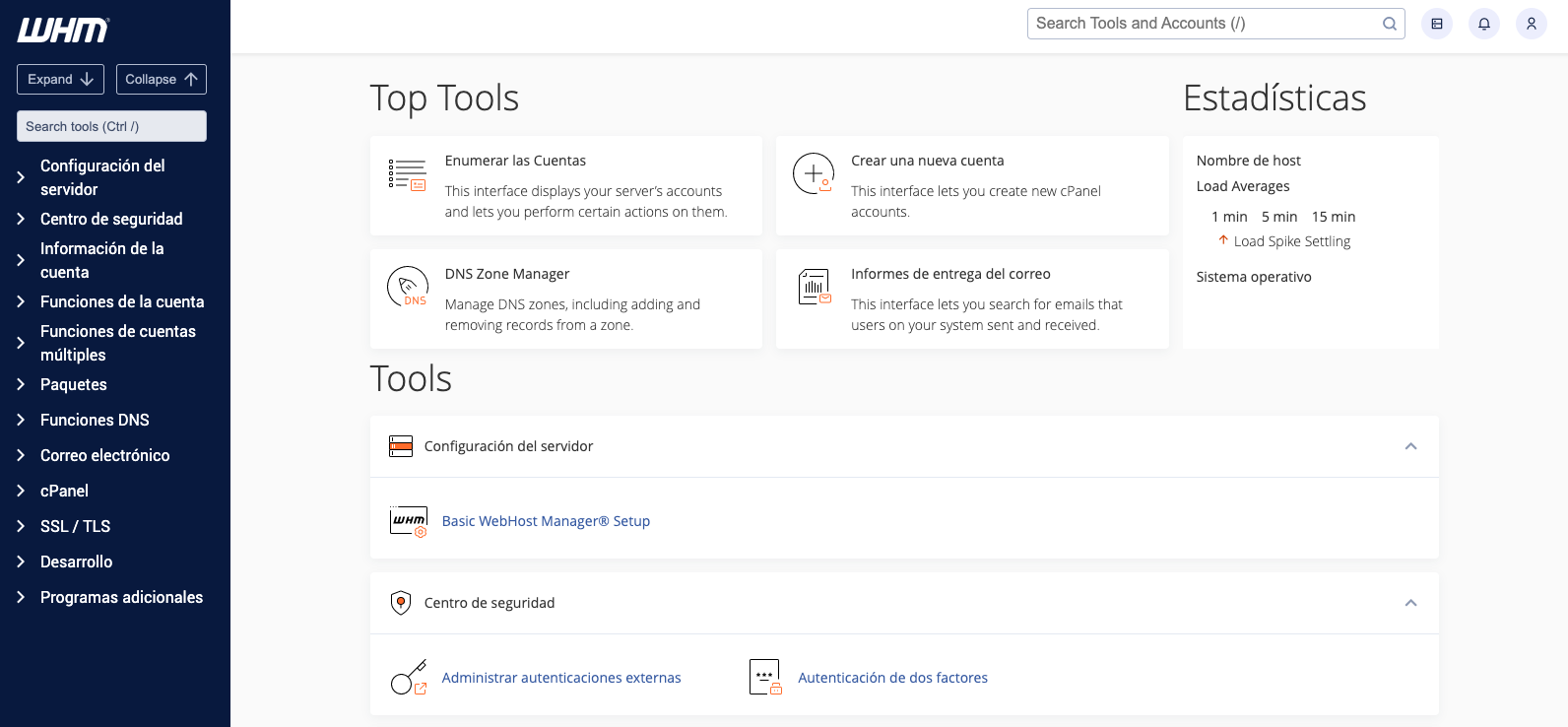Focus the Search Tools and Accounts field

click(1215, 24)
